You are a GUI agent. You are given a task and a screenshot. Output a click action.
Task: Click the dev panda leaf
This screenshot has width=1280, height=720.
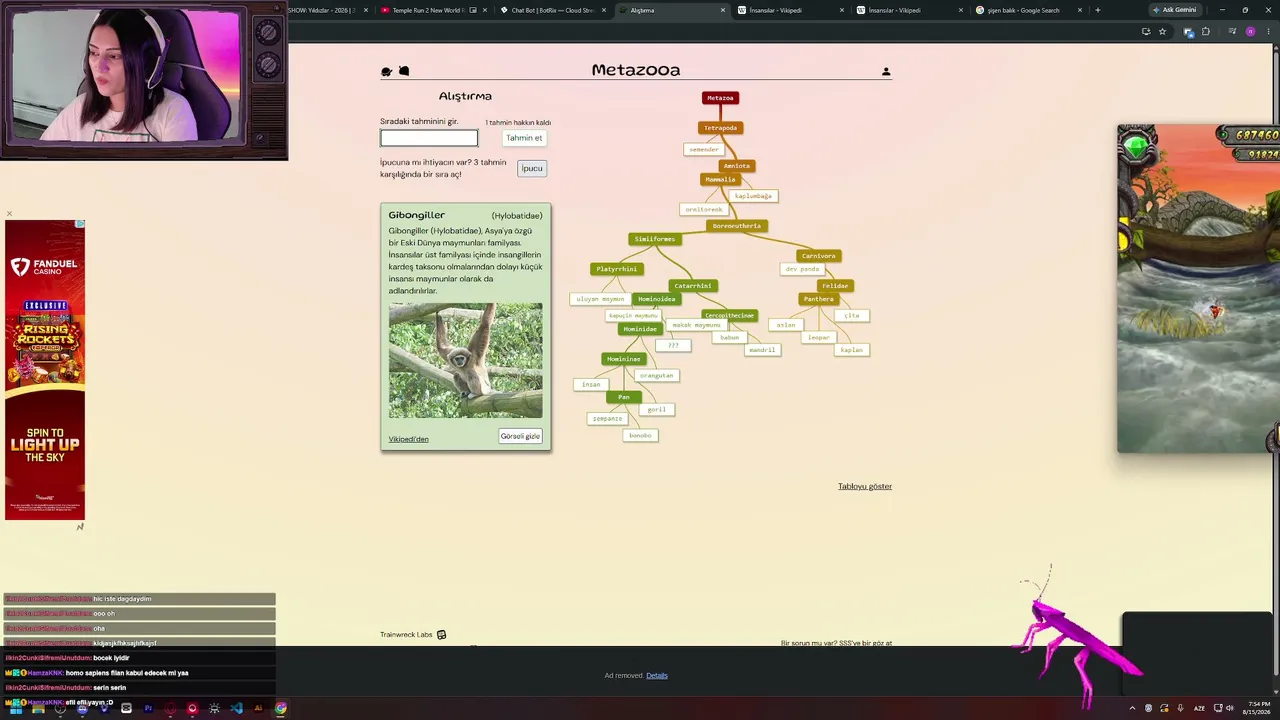click(802, 269)
